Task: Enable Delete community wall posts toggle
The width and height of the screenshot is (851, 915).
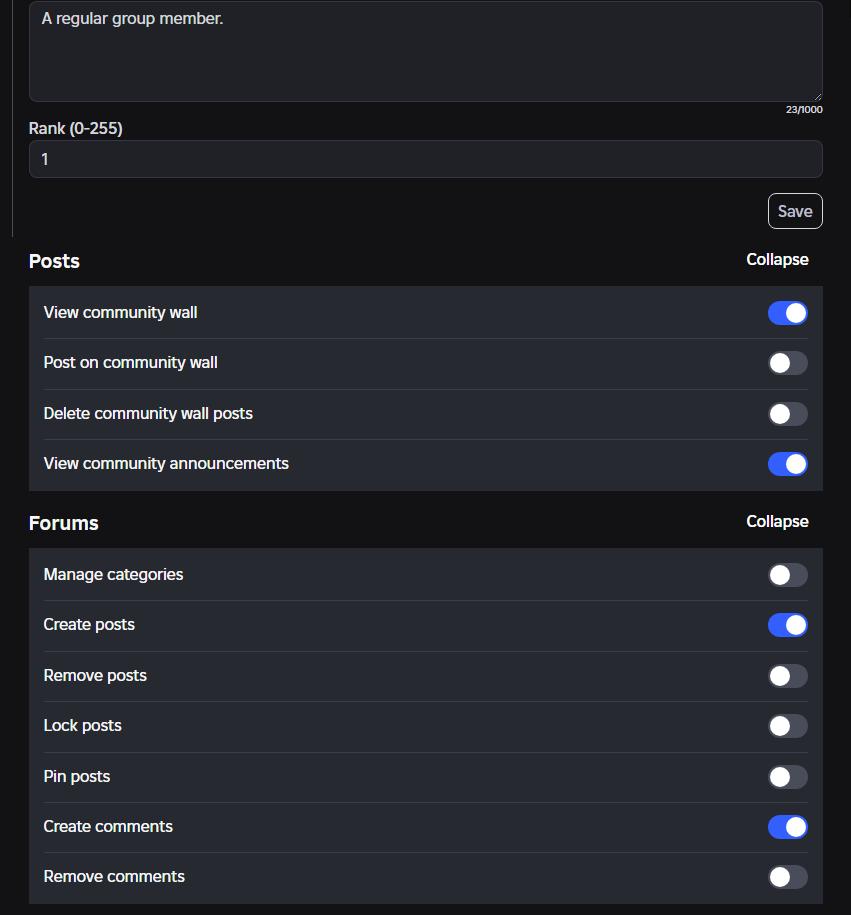Action: click(787, 414)
